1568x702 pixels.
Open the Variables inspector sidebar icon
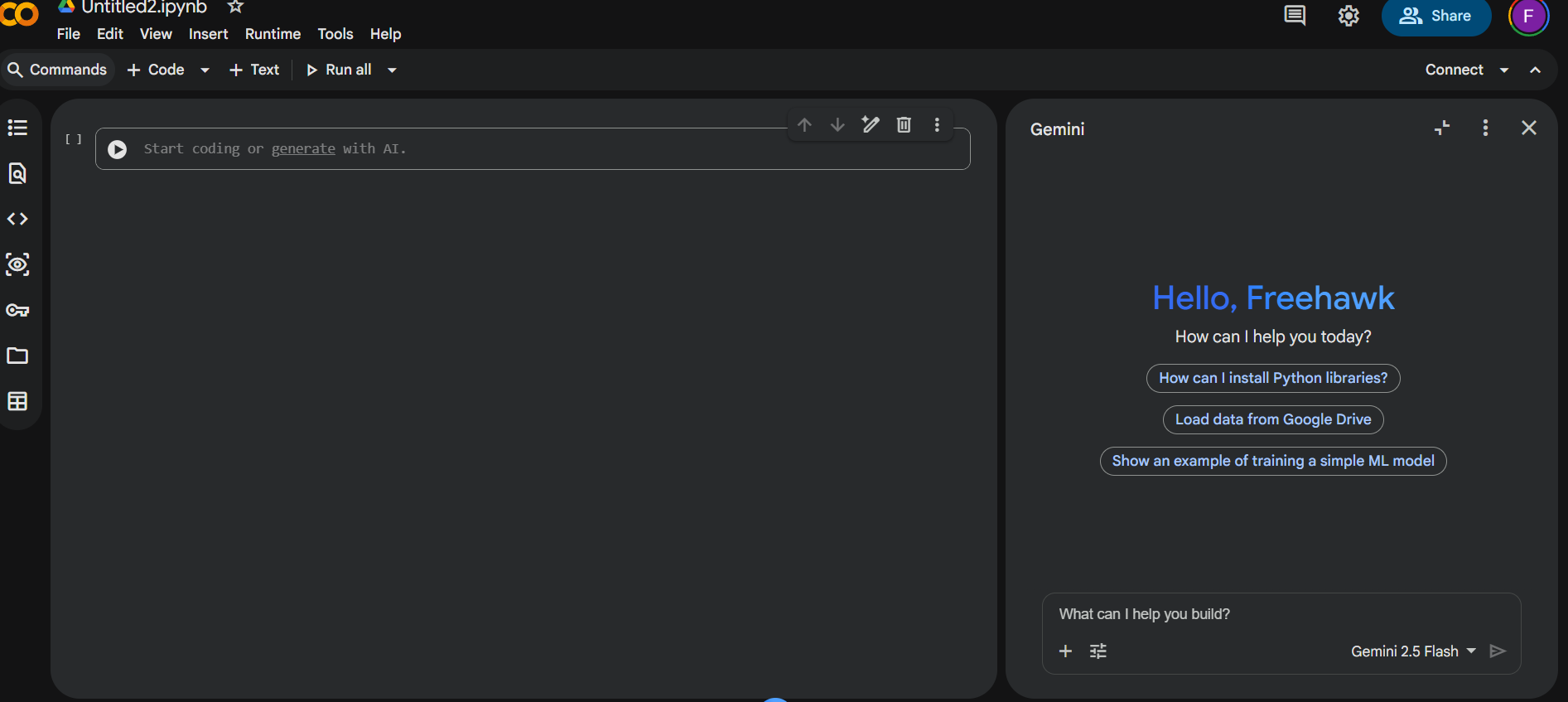[x=17, y=264]
